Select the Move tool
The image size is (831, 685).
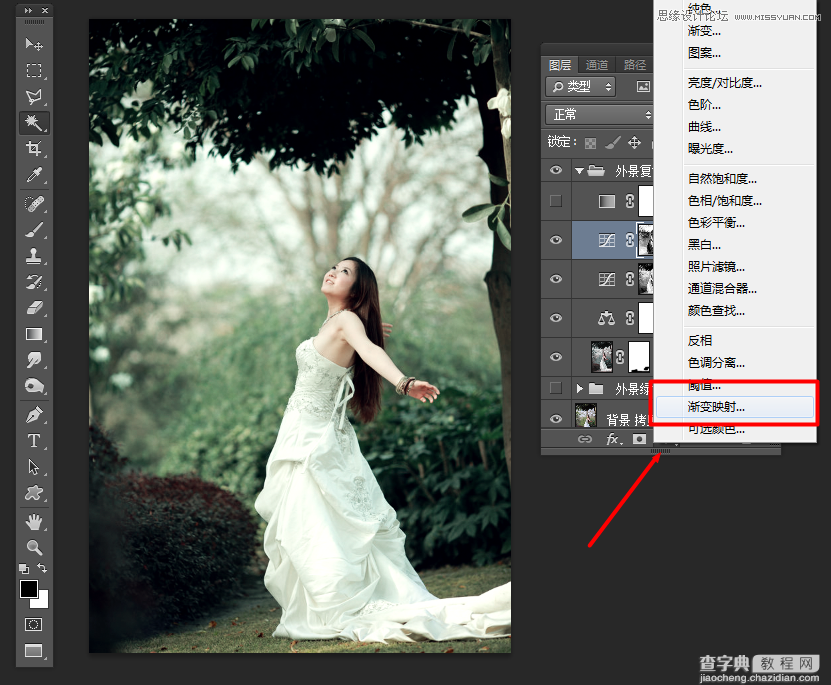[34, 44]
